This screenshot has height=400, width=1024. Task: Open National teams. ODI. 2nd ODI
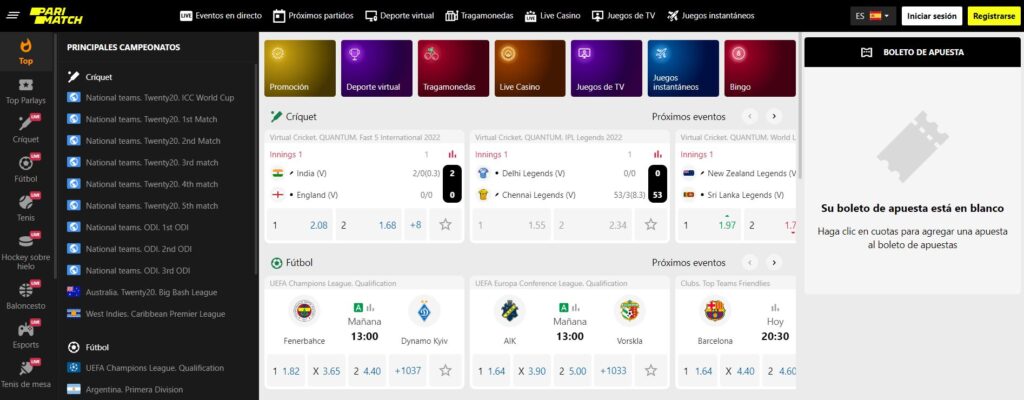click(129, 249)
